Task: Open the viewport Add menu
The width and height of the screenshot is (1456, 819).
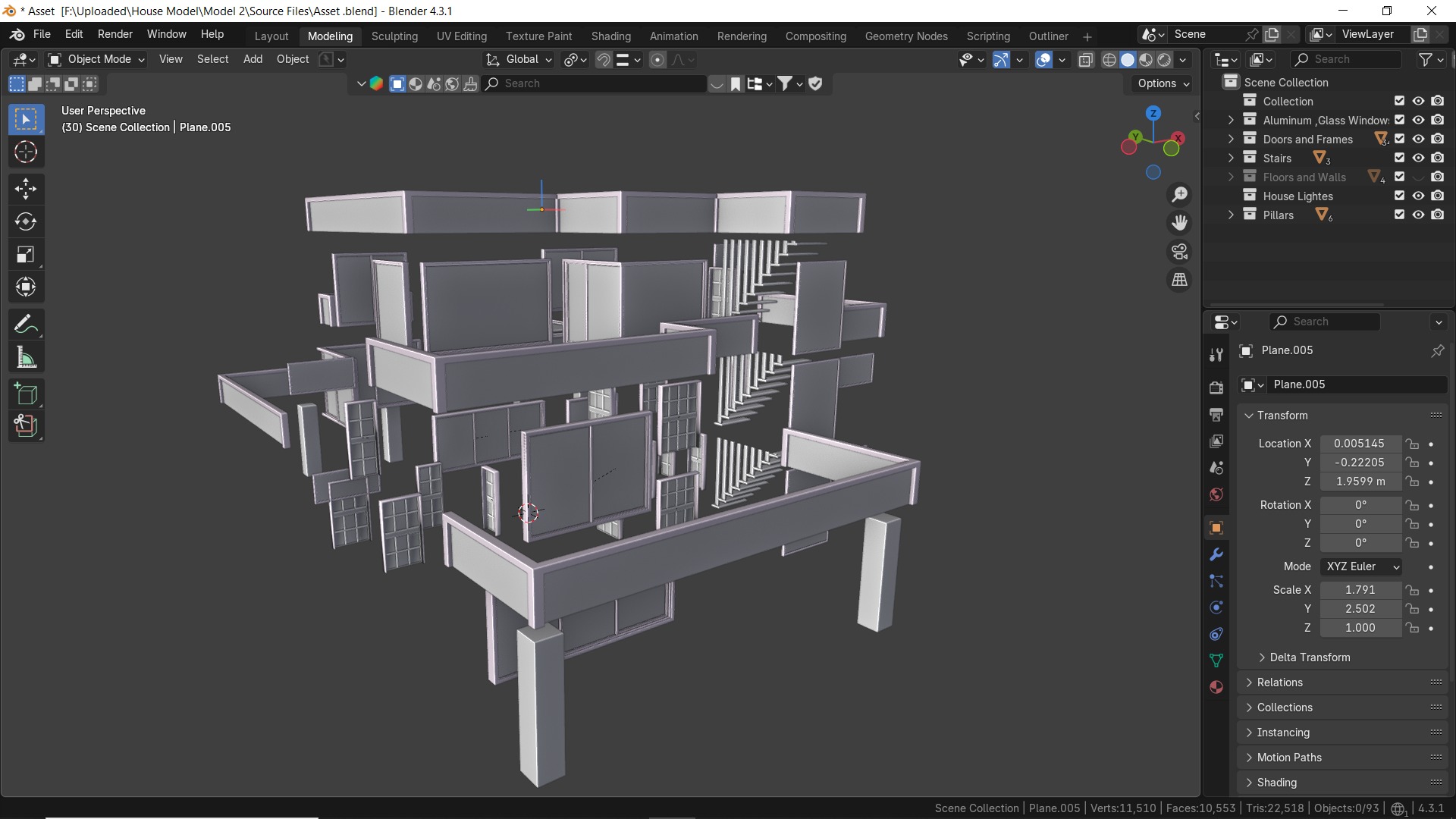Action: coord(253,59)
